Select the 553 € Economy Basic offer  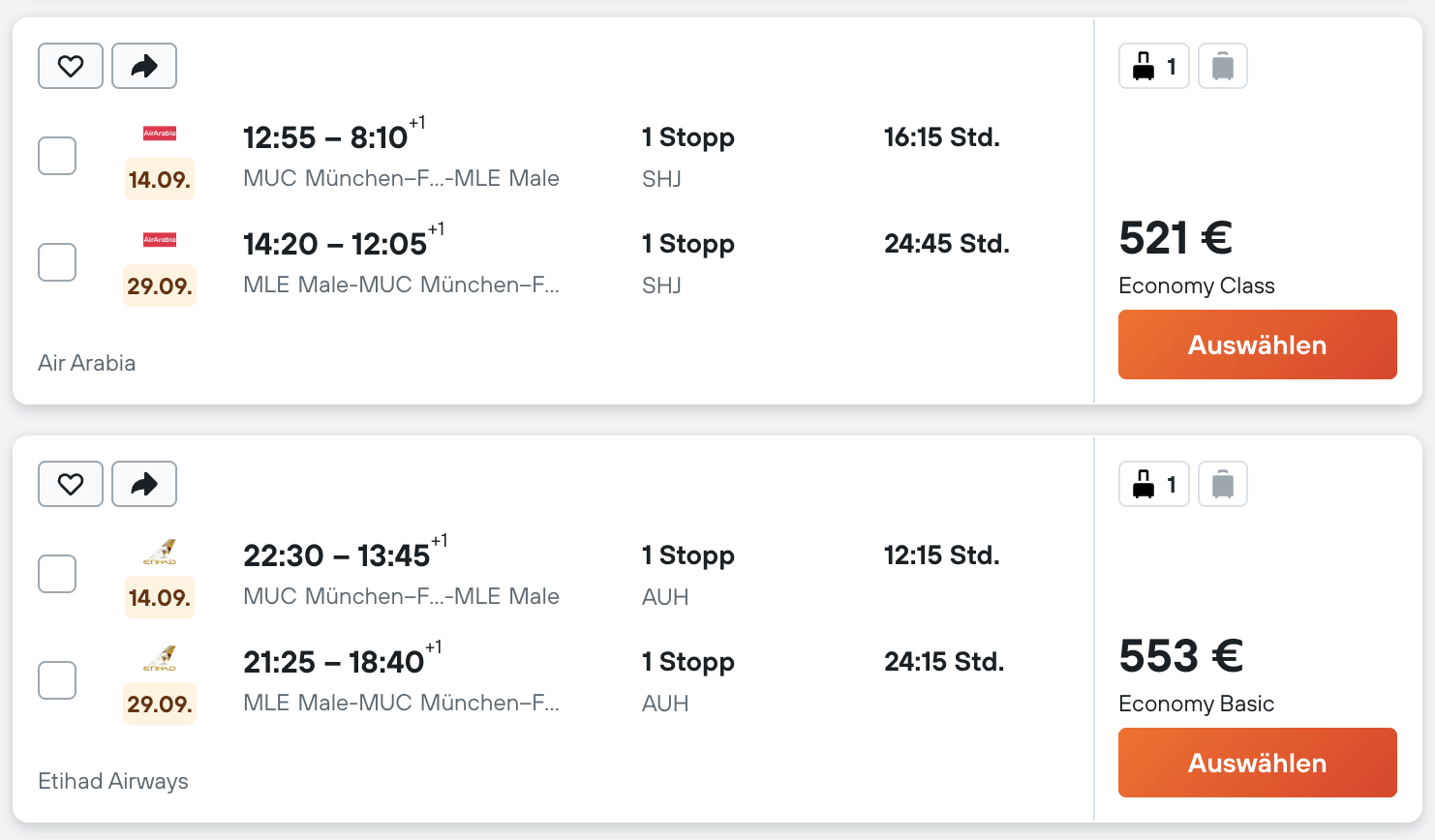click(1257, 763)
